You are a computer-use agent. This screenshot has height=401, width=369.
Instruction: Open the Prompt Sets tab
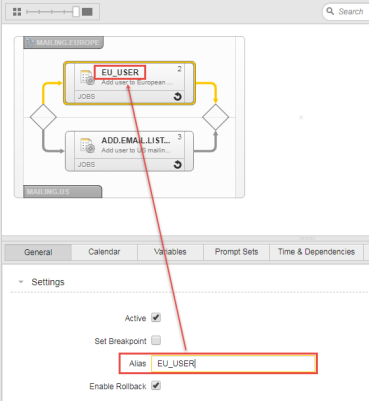click(x=236, y=252)
